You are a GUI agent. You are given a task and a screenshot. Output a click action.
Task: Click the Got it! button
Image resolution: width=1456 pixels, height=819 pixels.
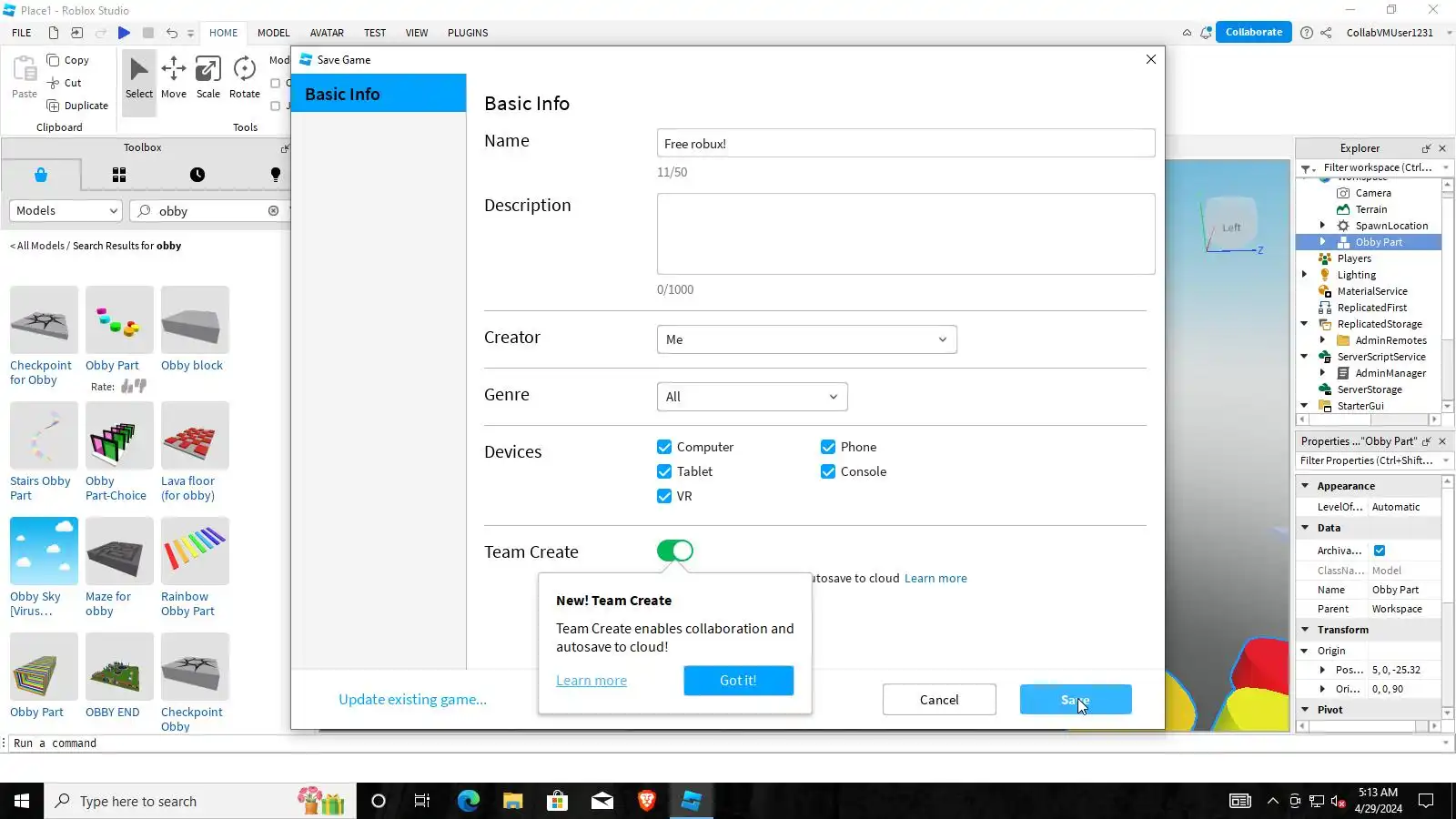[x=738, y=681]
